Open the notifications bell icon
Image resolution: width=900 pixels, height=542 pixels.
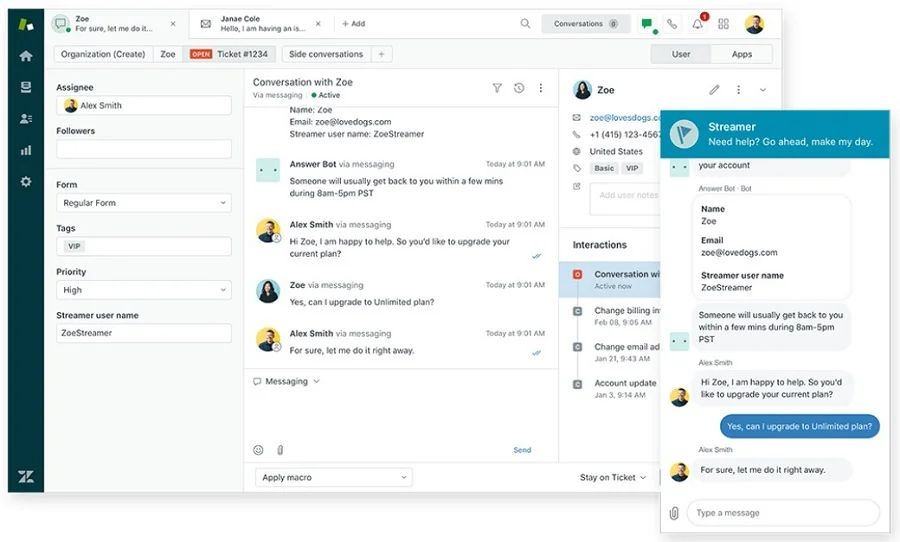click(x=697, y=24)
